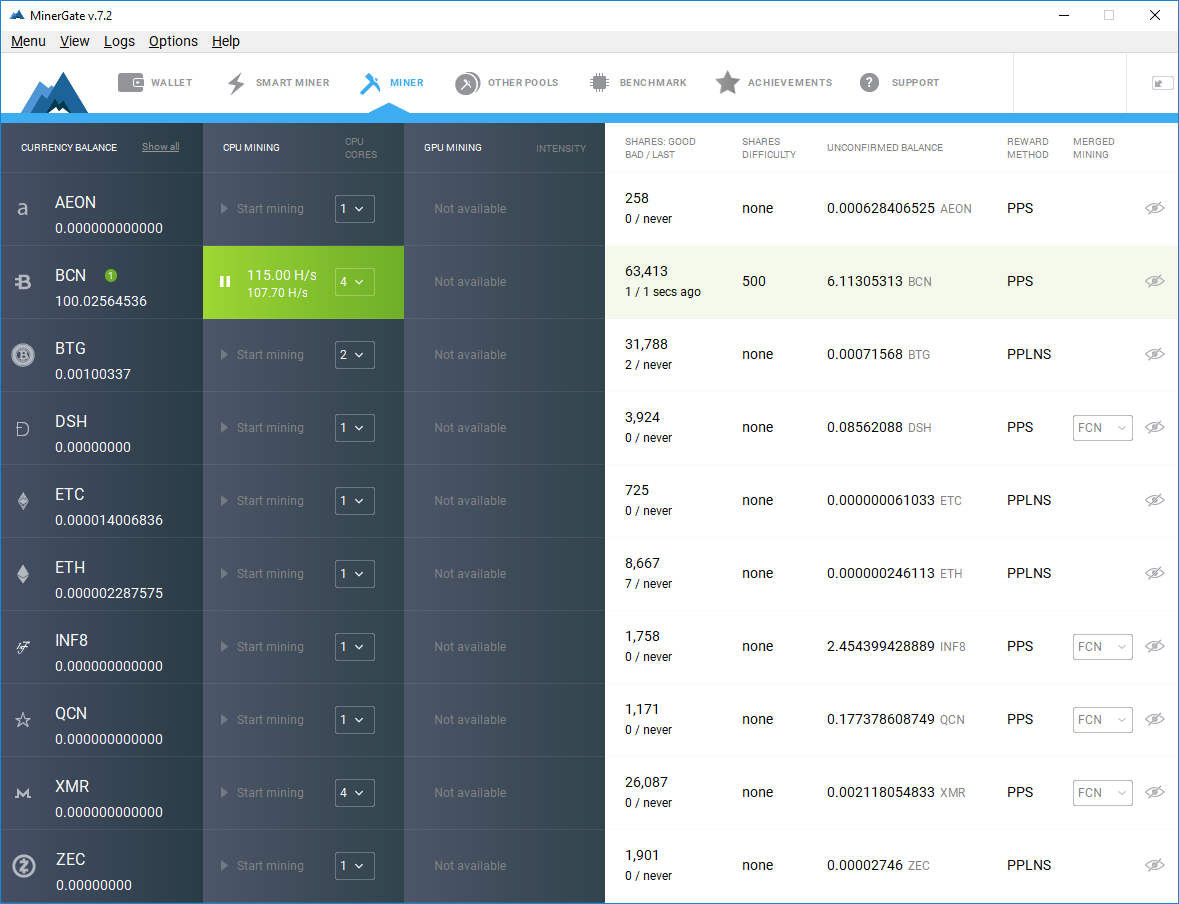
Task: Click the MinerGate mountain logo
Action: click(55, 93)
